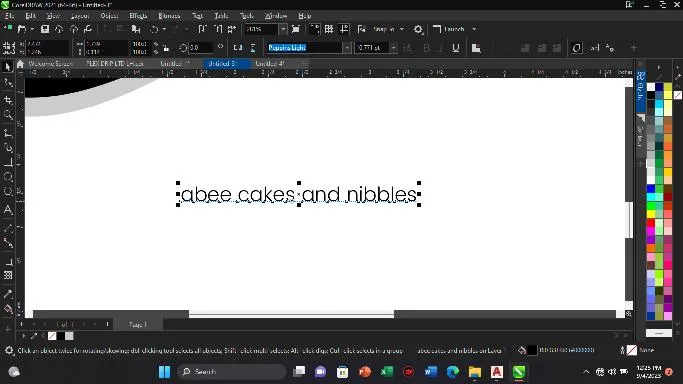683x384 pixels.
Task: Click the full-screen preview icon
Action: click(296, 29)
